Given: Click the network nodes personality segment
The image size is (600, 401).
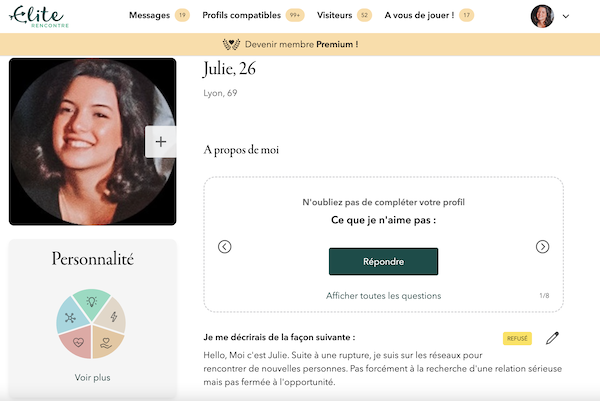Looking at the screenshot, I should 71,317.
